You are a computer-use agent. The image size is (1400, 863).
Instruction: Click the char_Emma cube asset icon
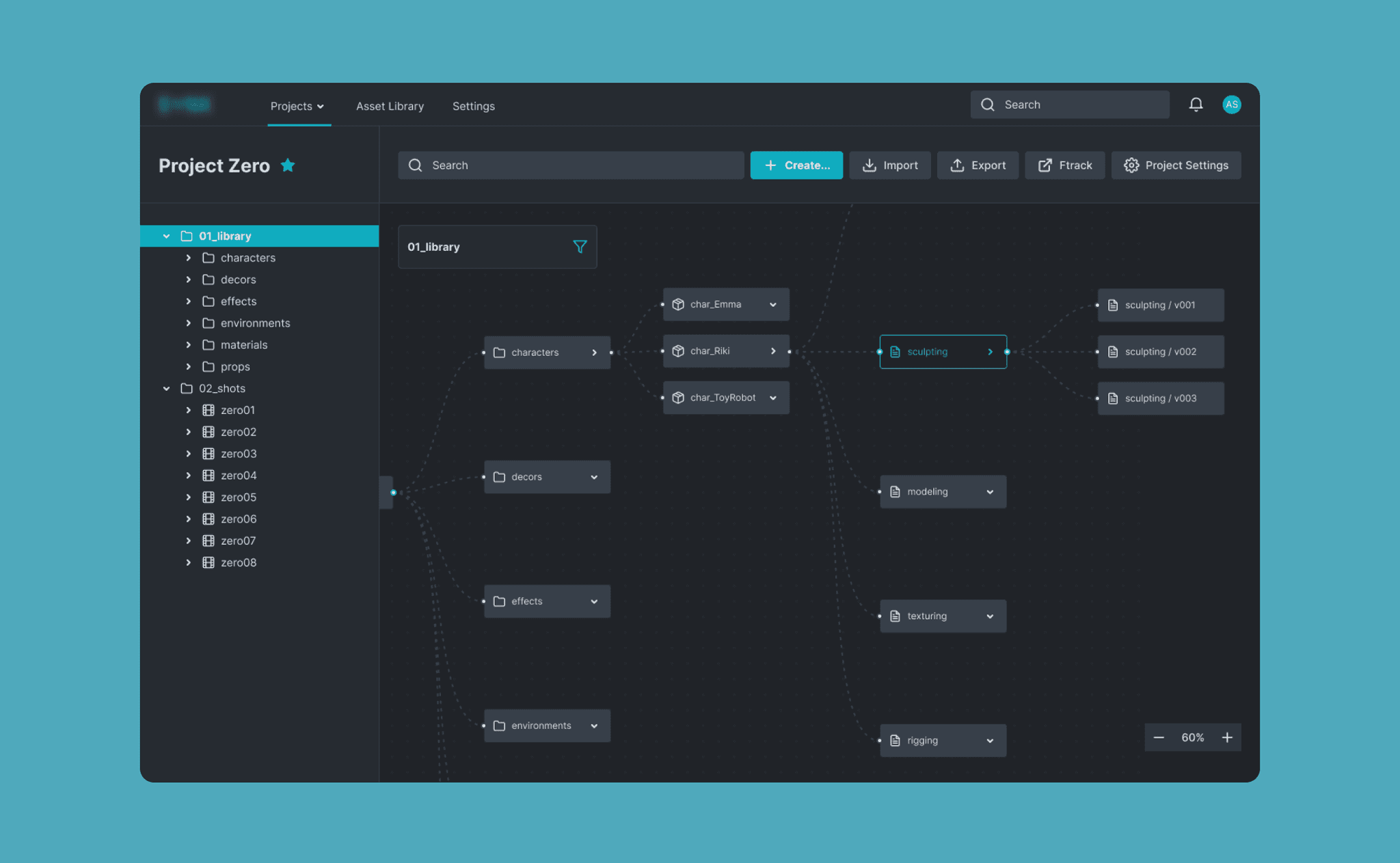point(677,305)
